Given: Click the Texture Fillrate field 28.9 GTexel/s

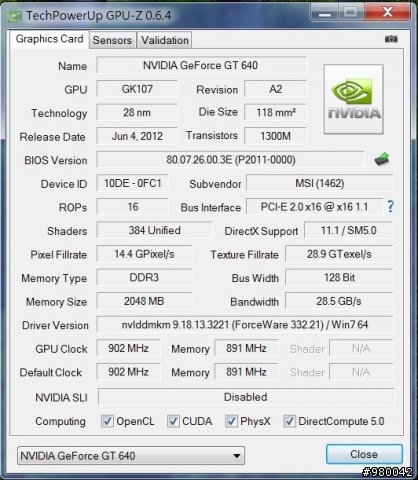Looking at the screenshot, I should click(x=339, y=254).
